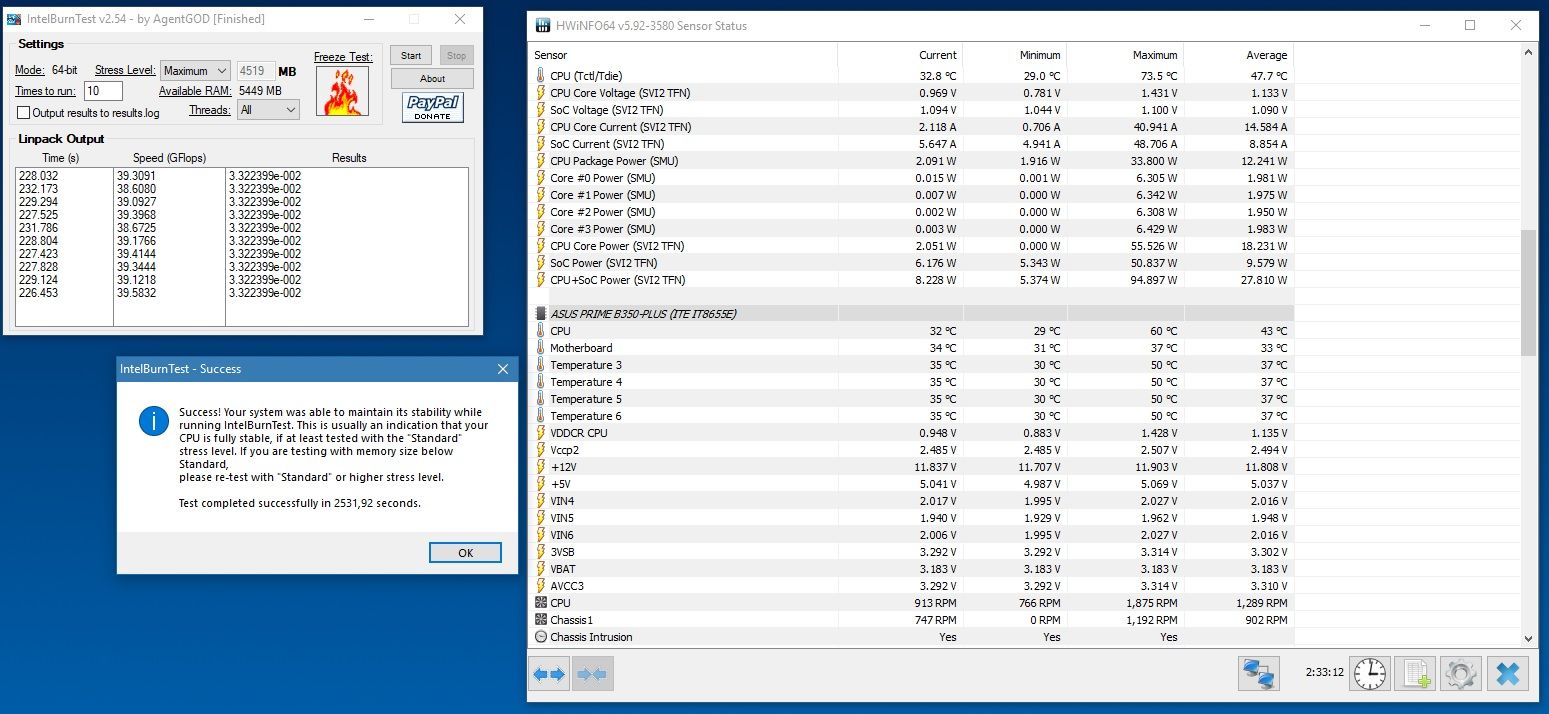Click the thermometer icon beside CPU (Tctl/Tdie)
This screenshot has width=1549, height=714.
tap(541, 76)
